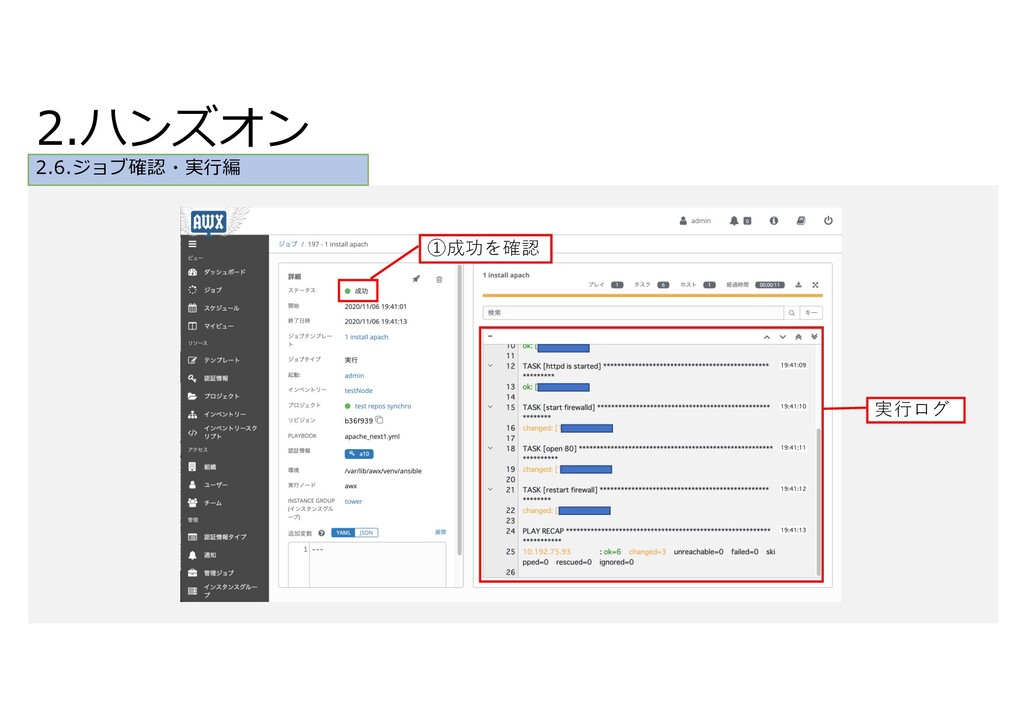Open the admin launched-by link

[355, 375]
